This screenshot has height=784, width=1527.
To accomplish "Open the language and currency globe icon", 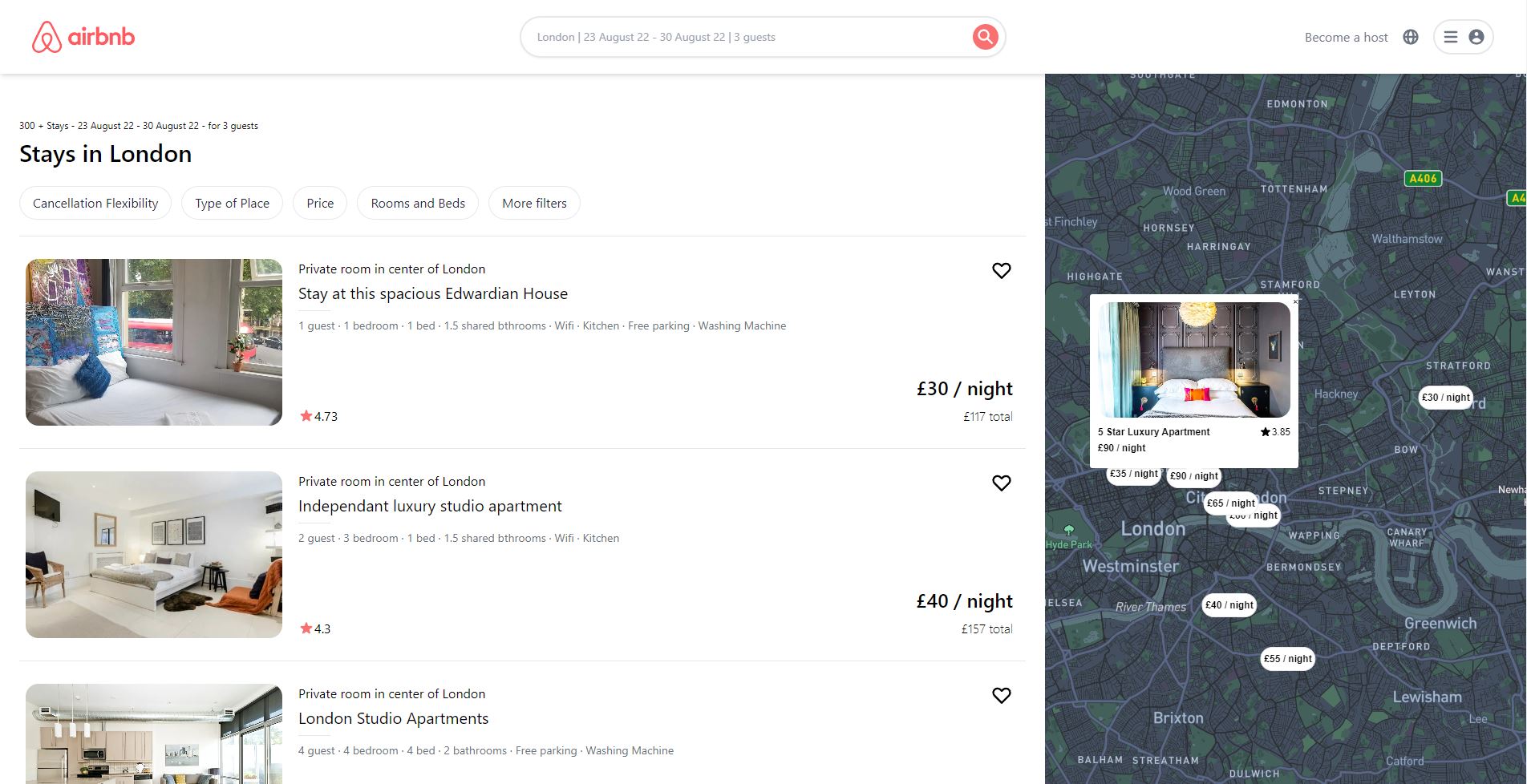I will (1410, 36).
